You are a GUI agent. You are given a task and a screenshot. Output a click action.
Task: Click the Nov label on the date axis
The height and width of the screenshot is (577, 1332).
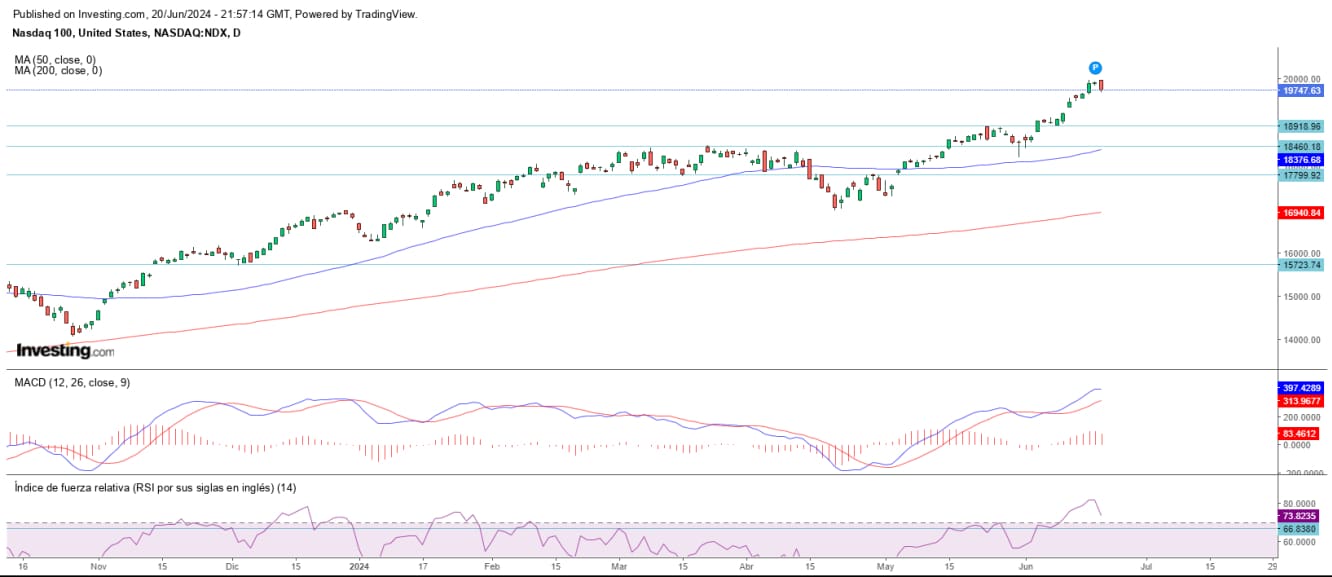tap(98, 565)
